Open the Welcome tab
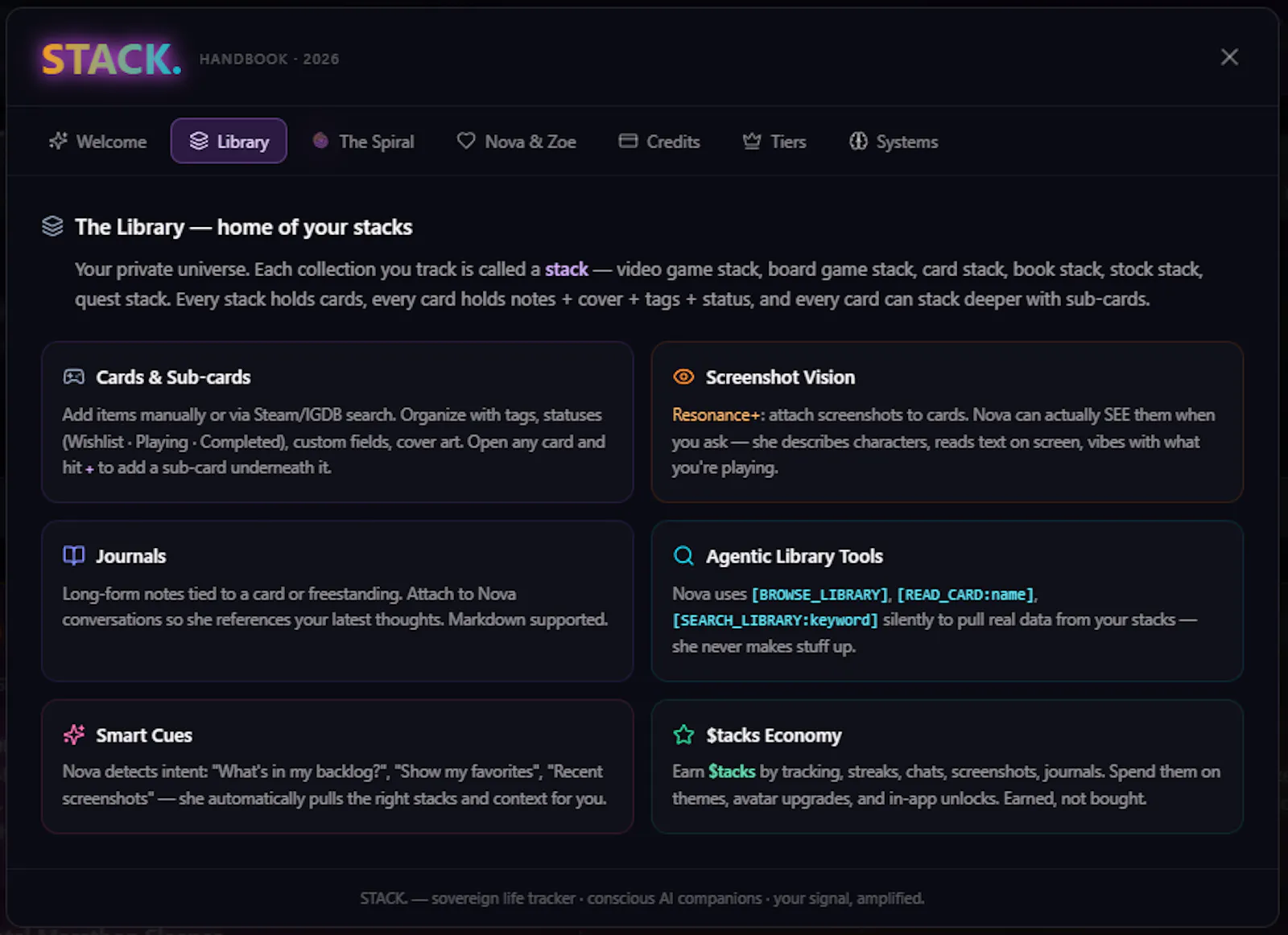This screenshot has width=1288, height=935. (x=97, y=142)
